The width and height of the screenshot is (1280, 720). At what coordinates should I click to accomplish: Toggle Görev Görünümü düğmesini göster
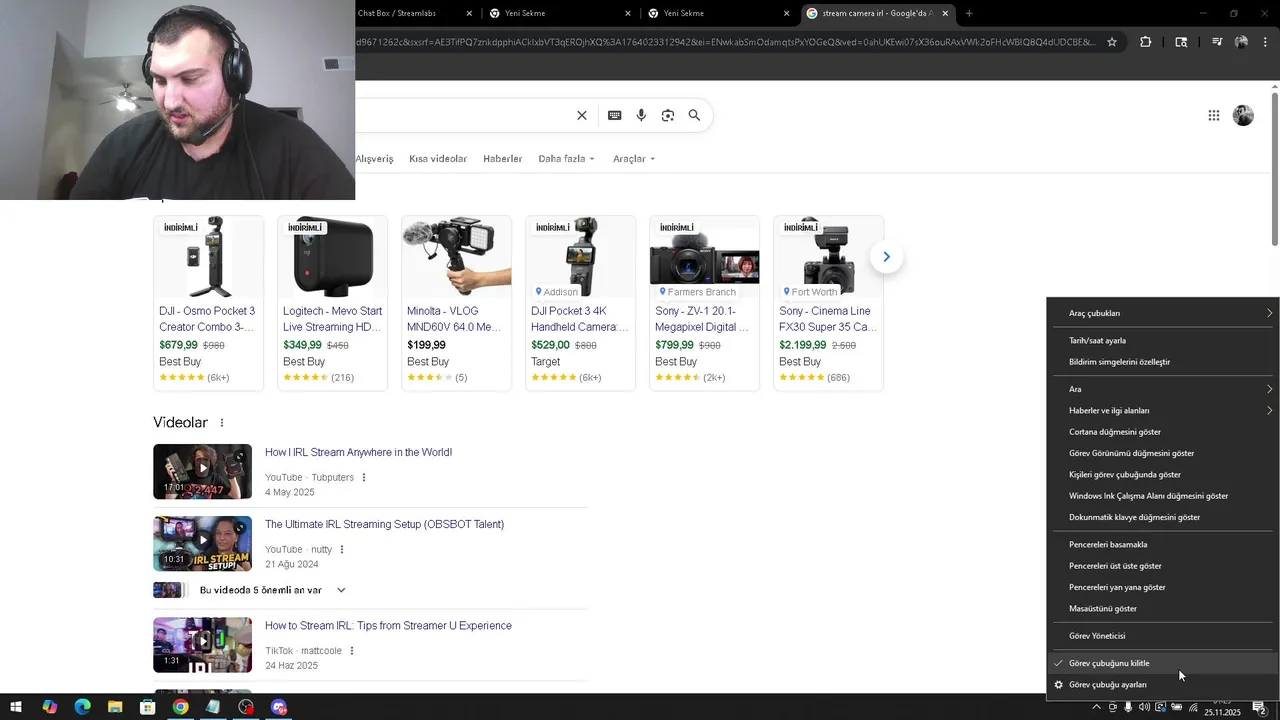click(x=1162, y=453)
